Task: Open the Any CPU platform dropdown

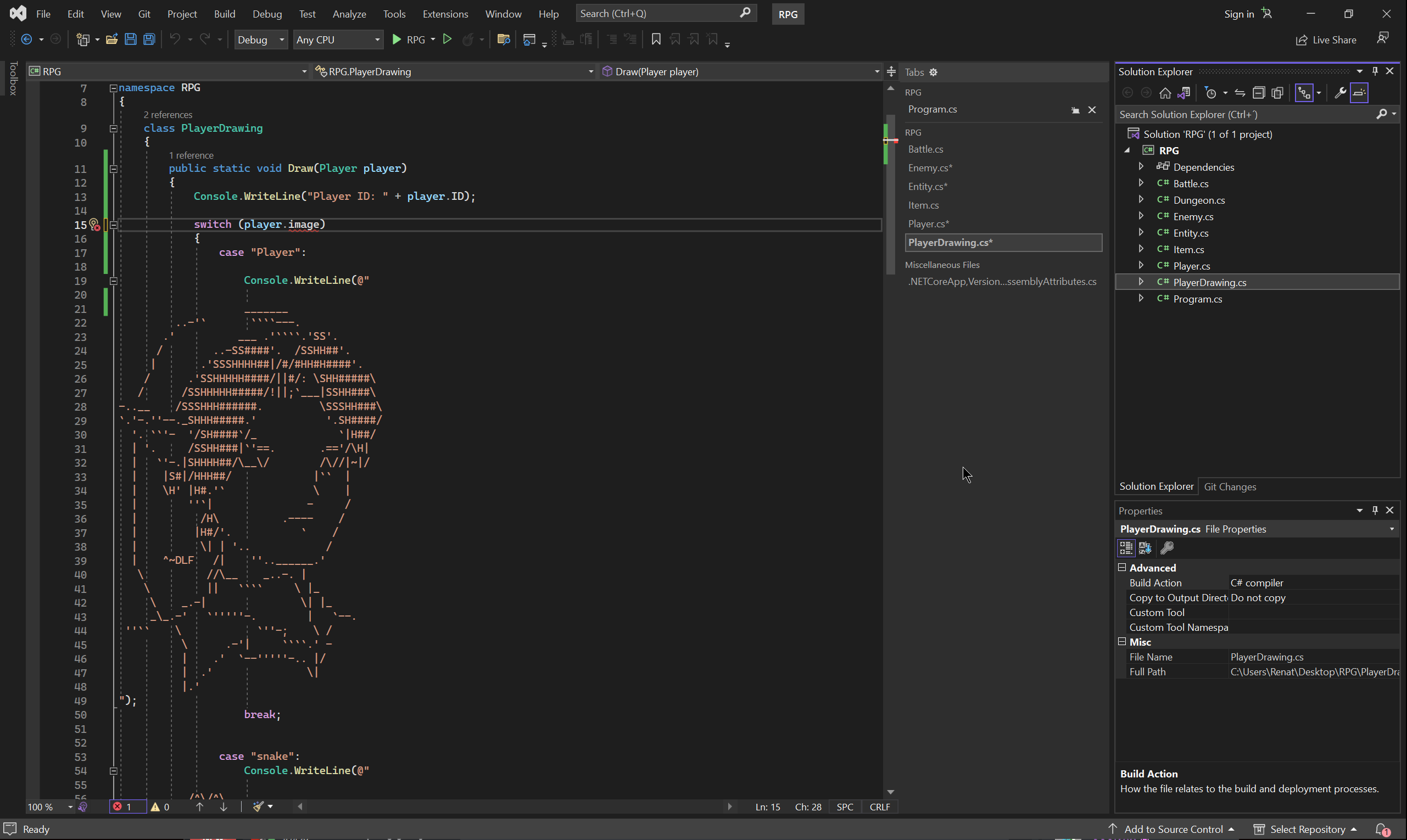Action: pyautogui.click(x=337, y=40)
